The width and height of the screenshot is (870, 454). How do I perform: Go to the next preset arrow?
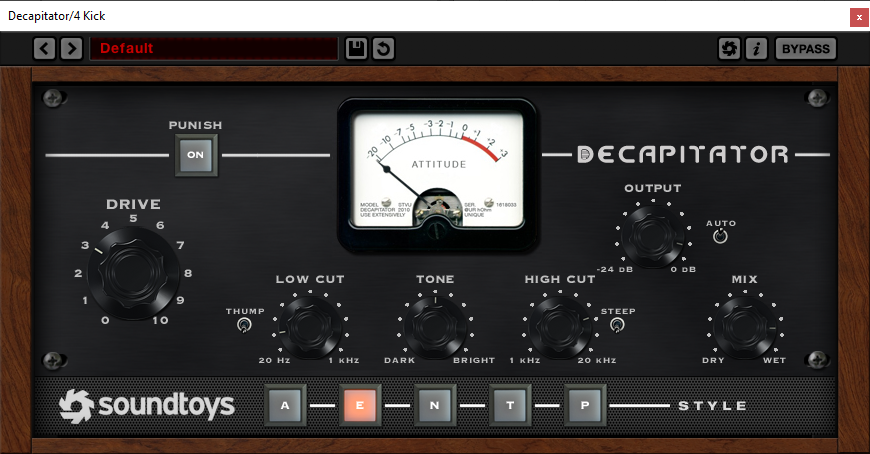click(72, 48)
